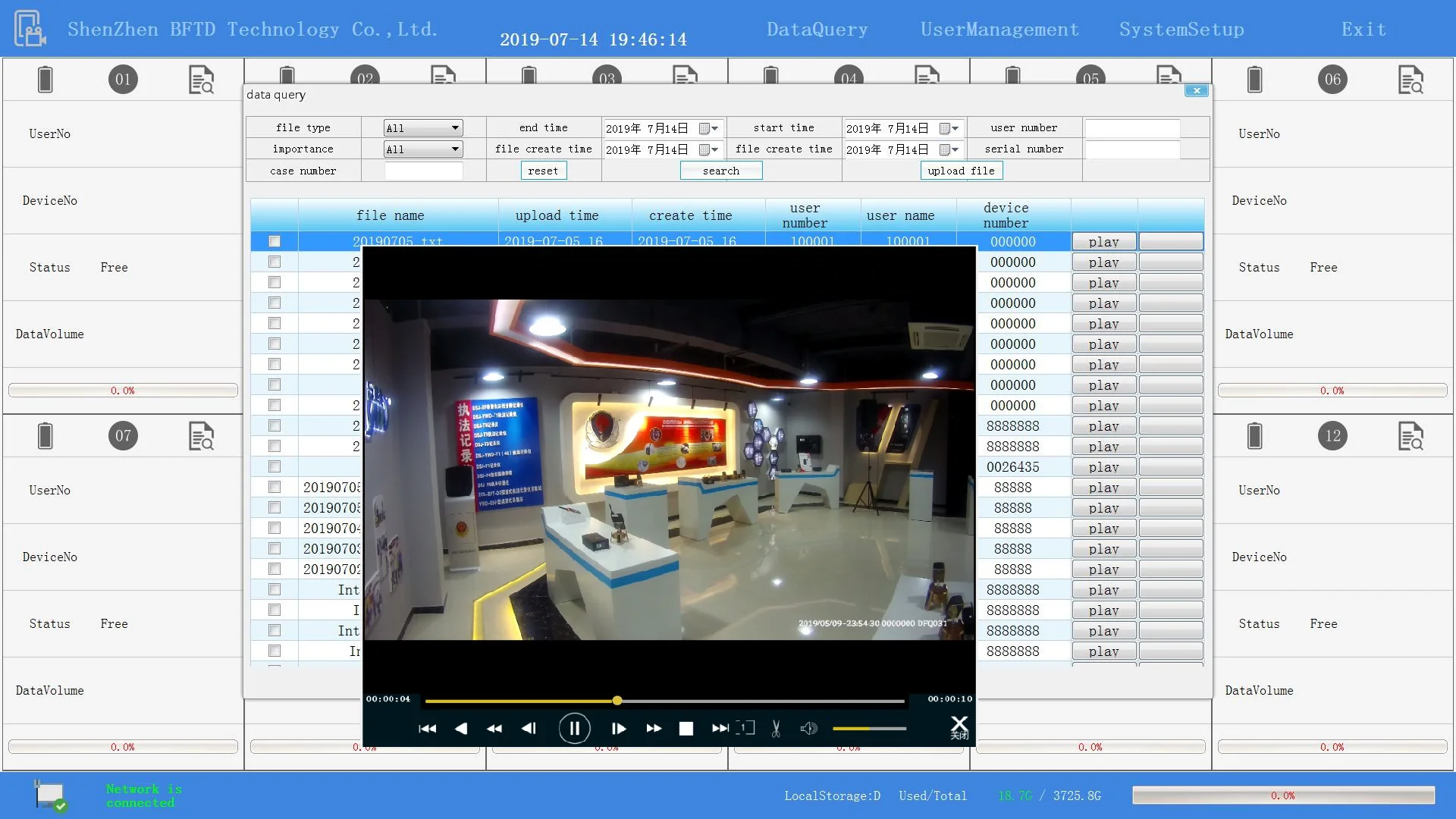Click the upload file button
Image resolution: width=1456 pixels, height=819 pixels.
(x=961, y=171)
